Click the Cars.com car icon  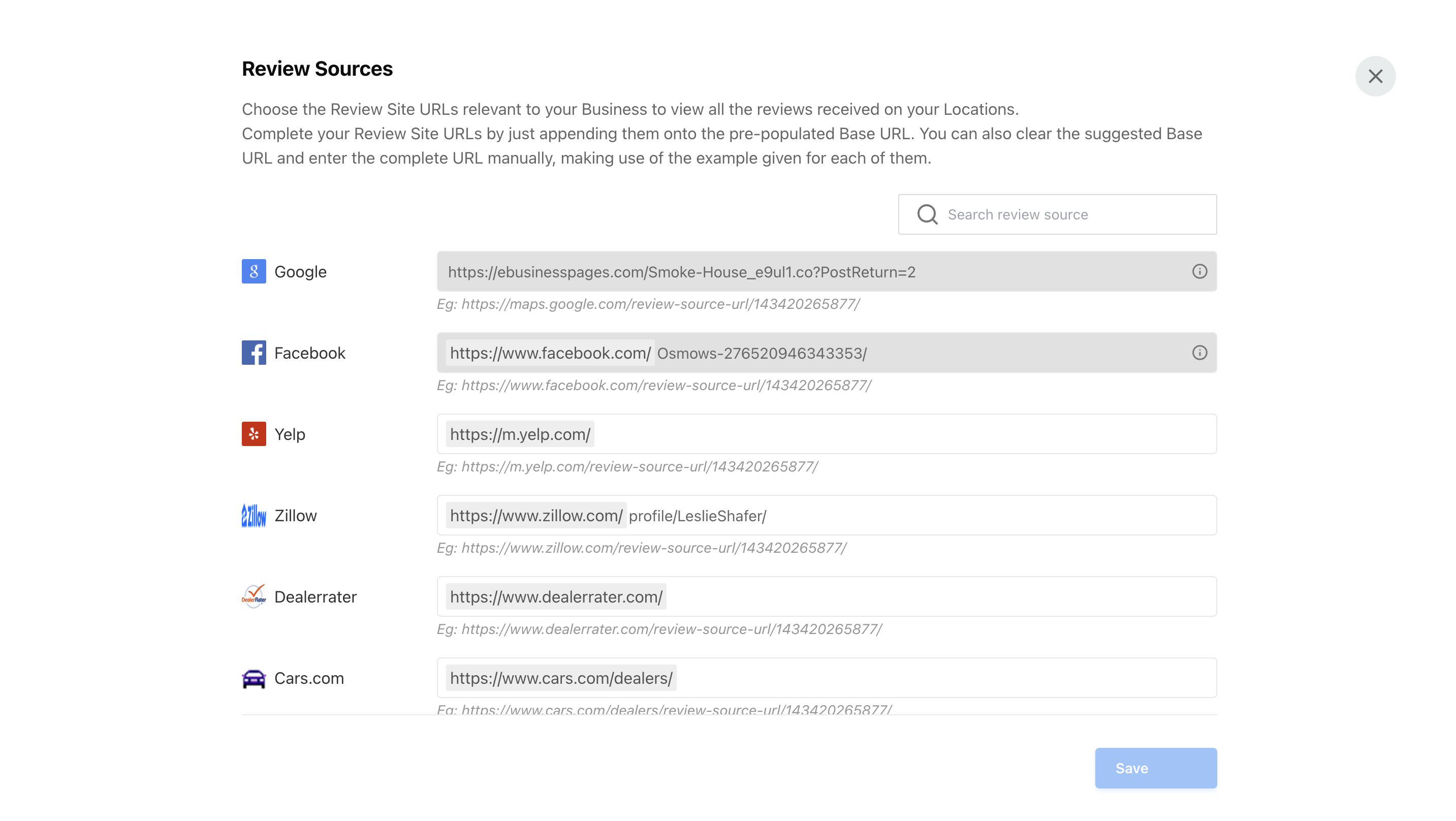coord(254,678)
